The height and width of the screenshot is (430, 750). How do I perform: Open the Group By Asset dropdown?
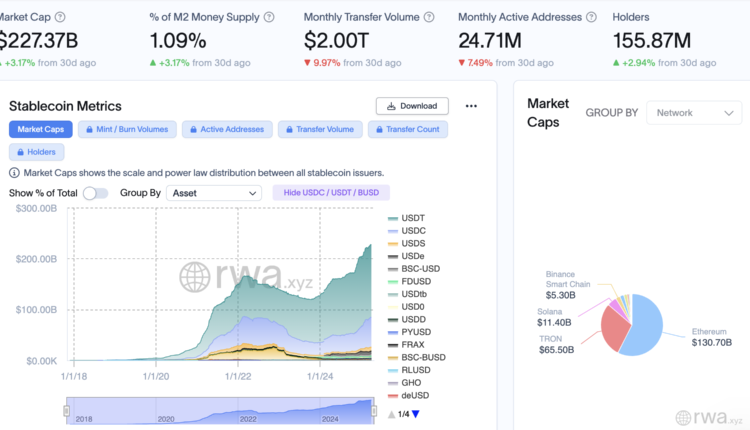point(215,193)
